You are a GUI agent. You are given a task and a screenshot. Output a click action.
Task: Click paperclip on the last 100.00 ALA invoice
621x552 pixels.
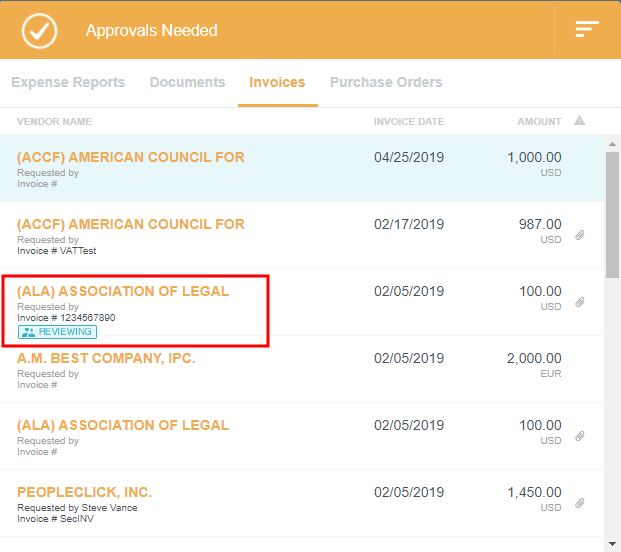580,436
